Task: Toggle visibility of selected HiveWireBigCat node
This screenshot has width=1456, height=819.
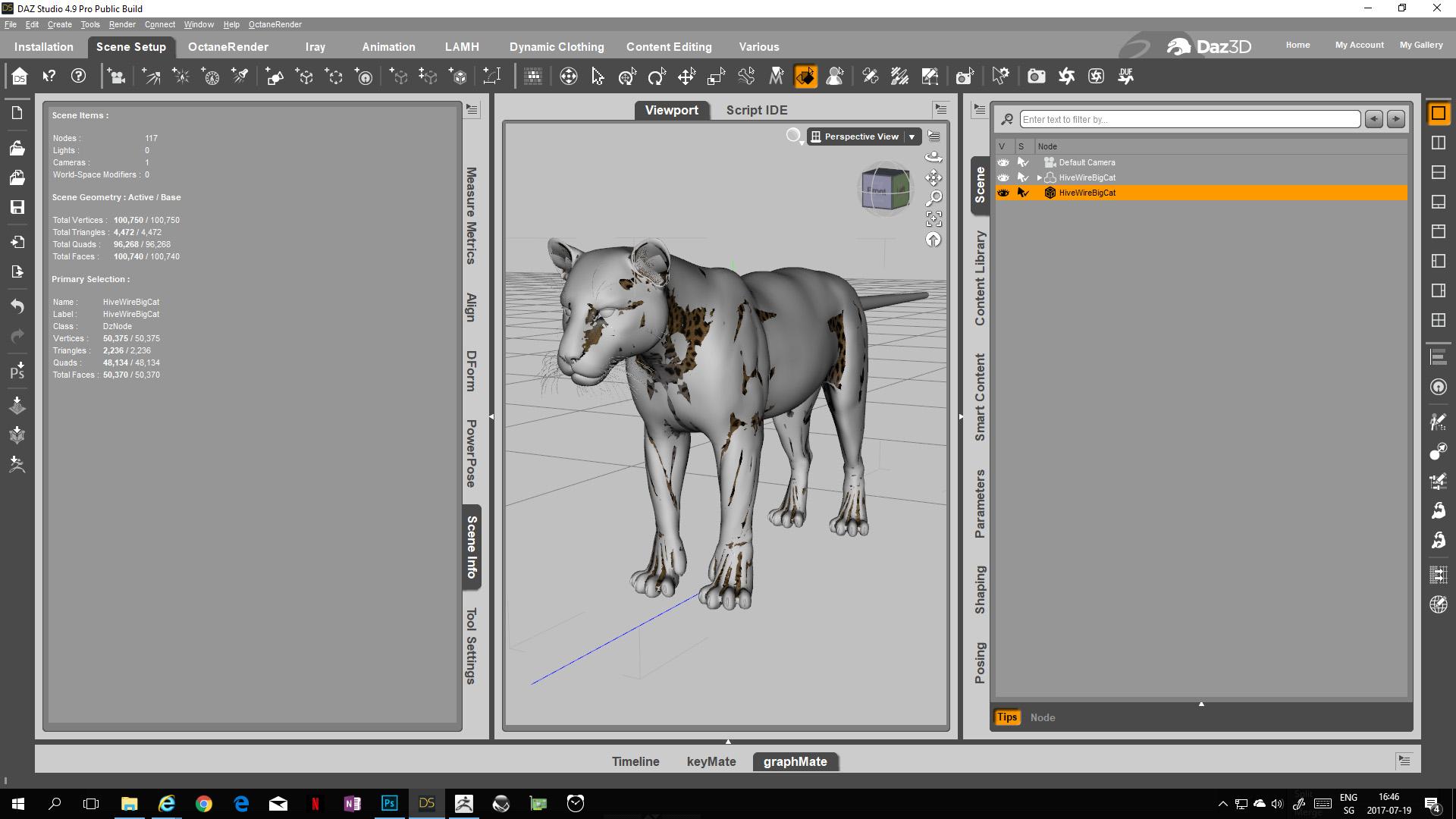Action: click(1003, 193)
